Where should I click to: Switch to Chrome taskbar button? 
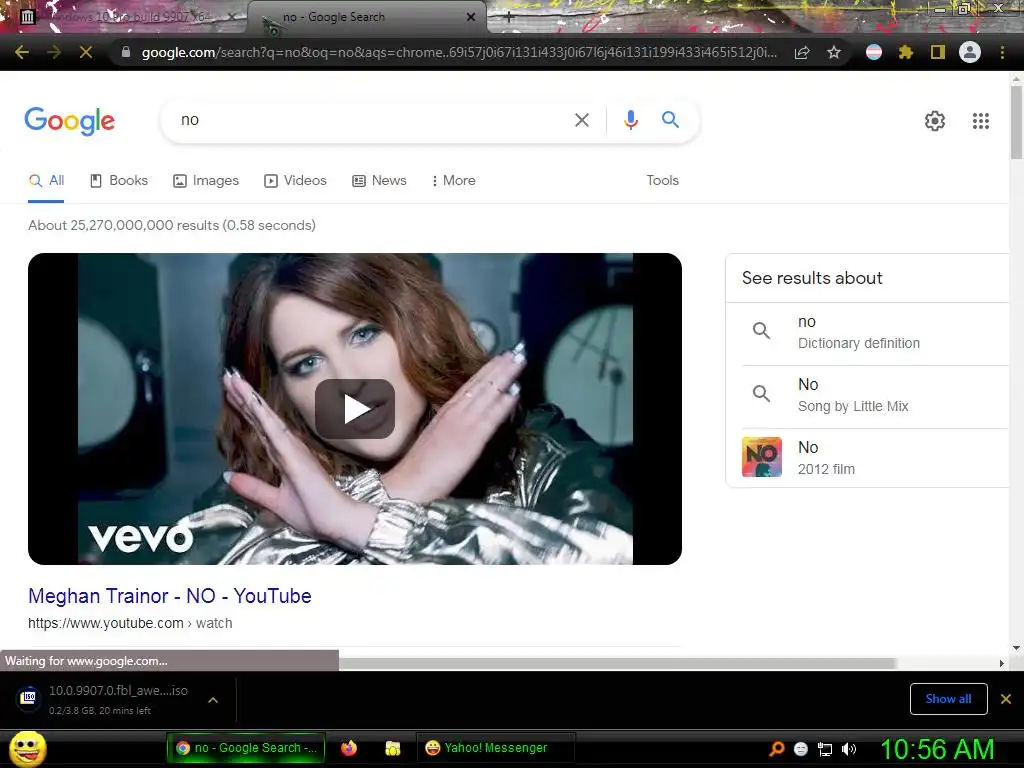pos(246,748)
